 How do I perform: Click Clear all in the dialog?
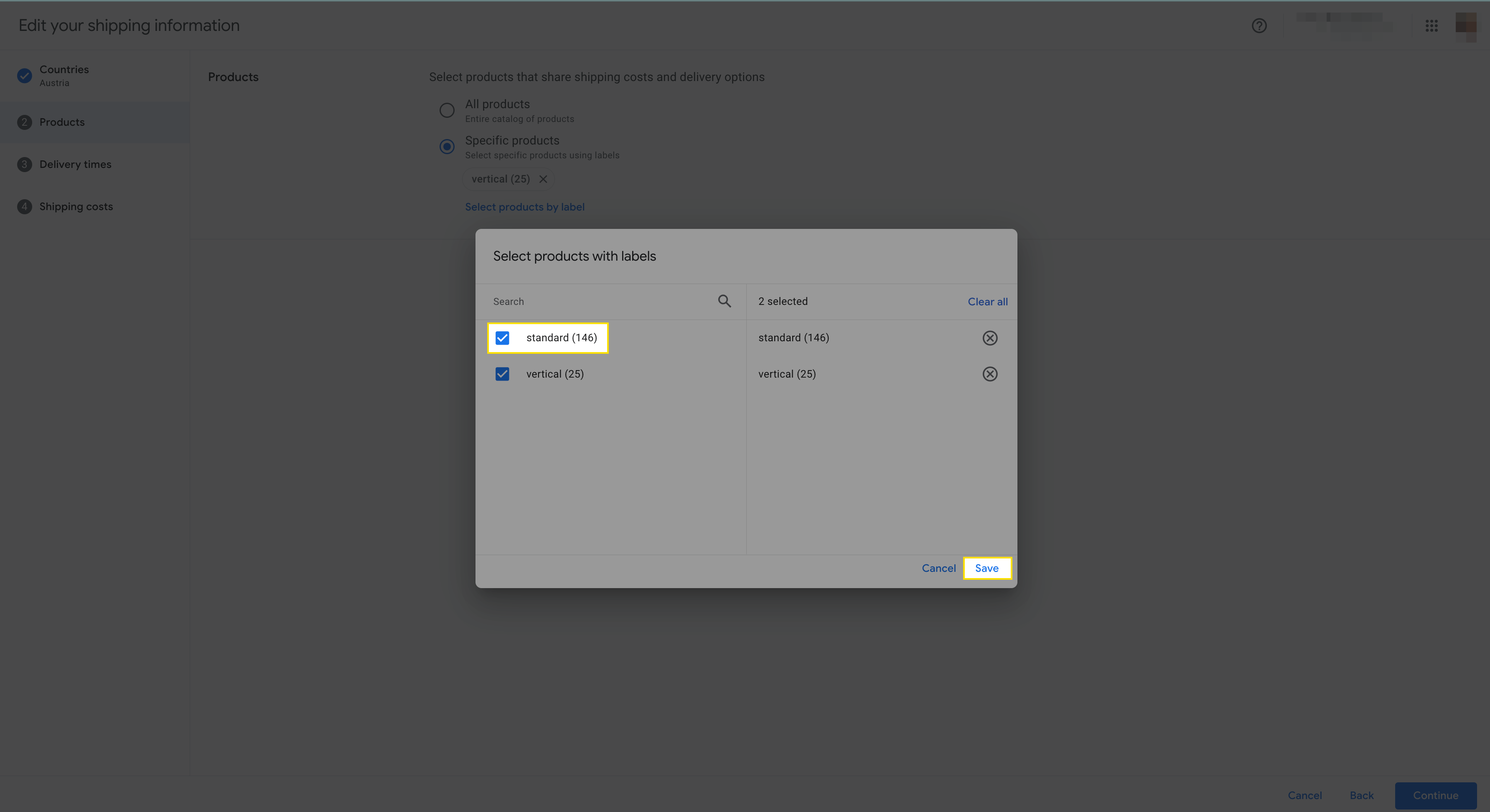click(987, 301)
